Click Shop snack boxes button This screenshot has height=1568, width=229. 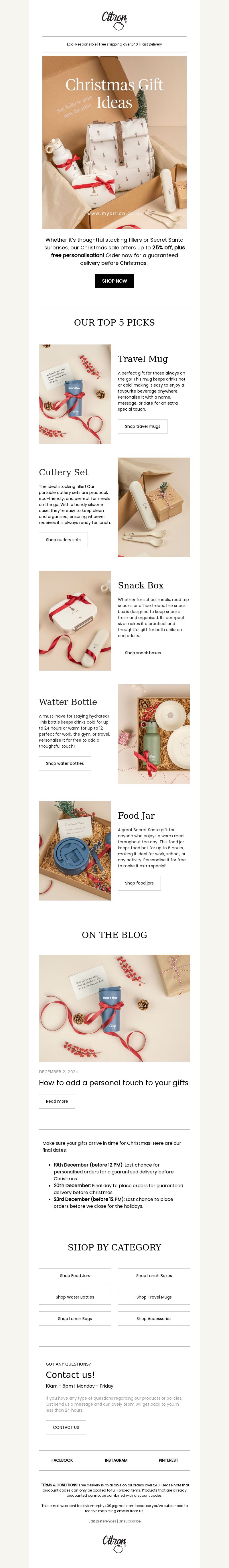(143, 653)
